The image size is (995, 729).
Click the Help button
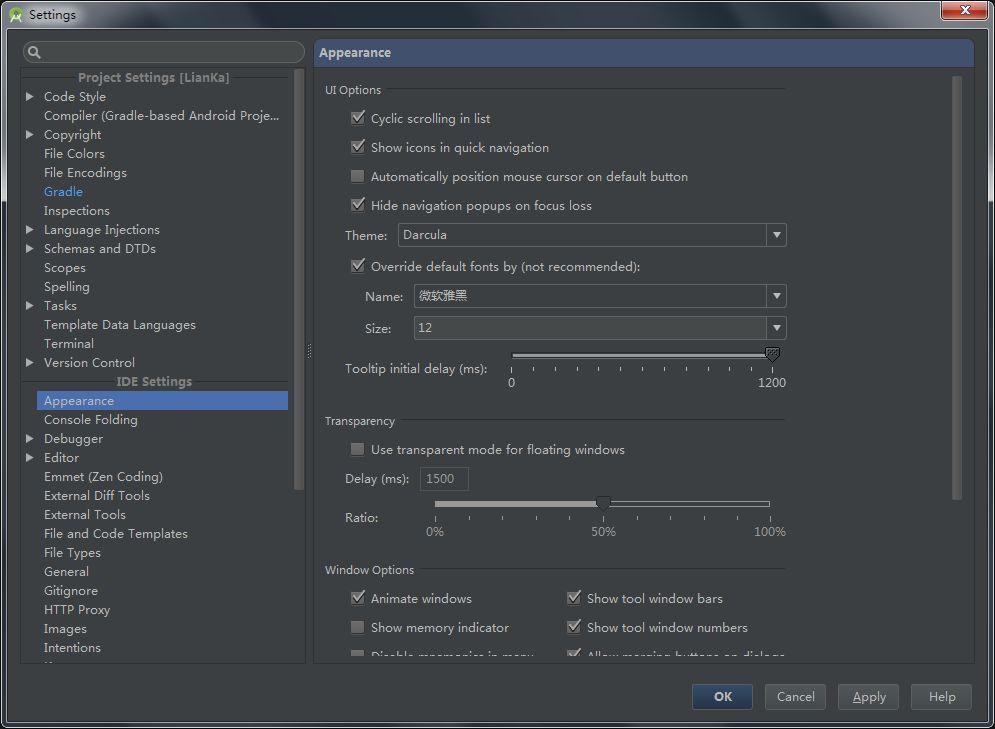pyautogui.click(x=941, y=697)
